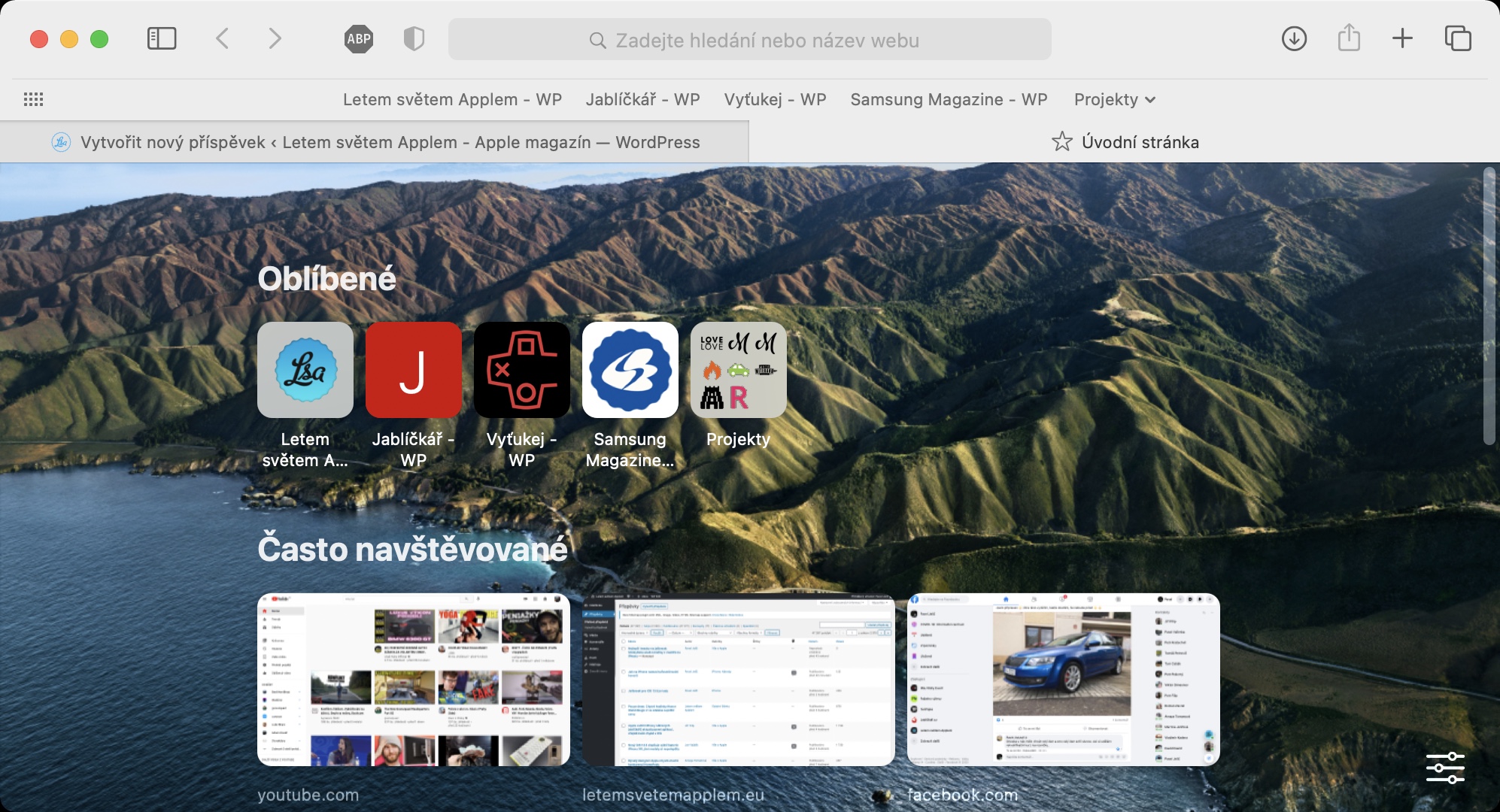Go forward with the forward arrow
This screenshot has width=1500, height=812.
pyautogui.click(x=275, y=39)
